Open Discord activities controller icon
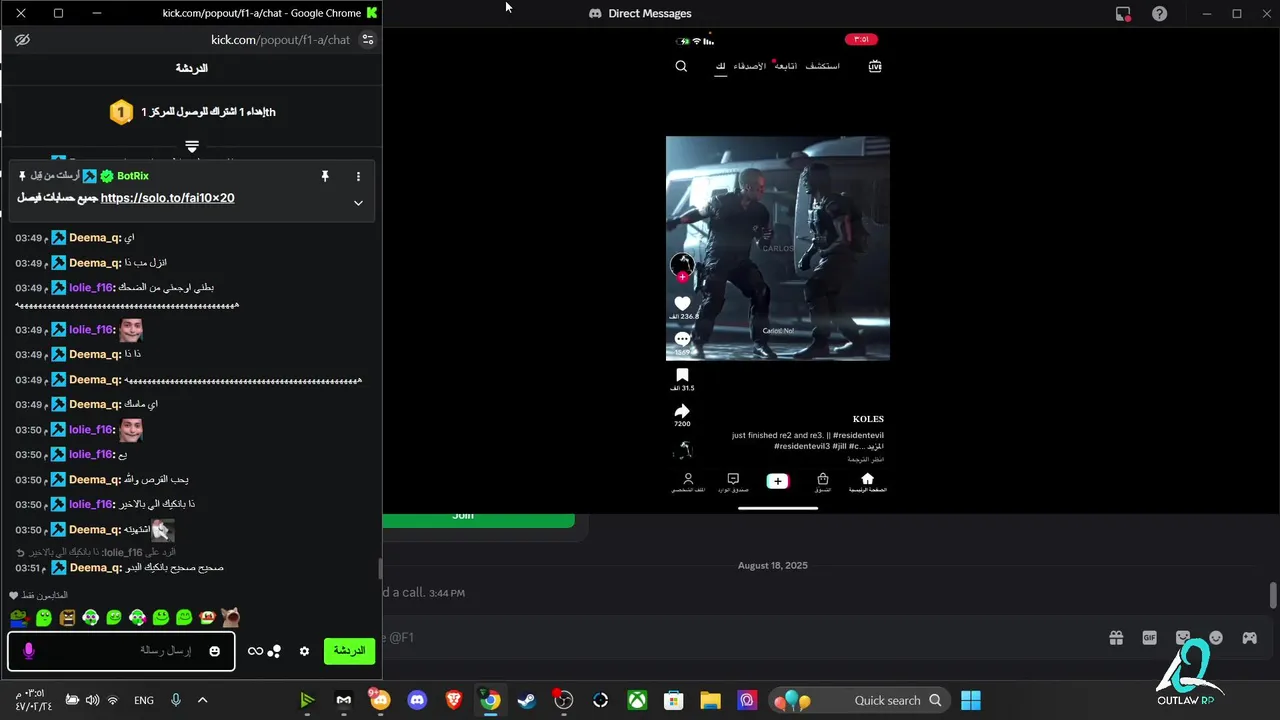 [x=1249, y=638]
